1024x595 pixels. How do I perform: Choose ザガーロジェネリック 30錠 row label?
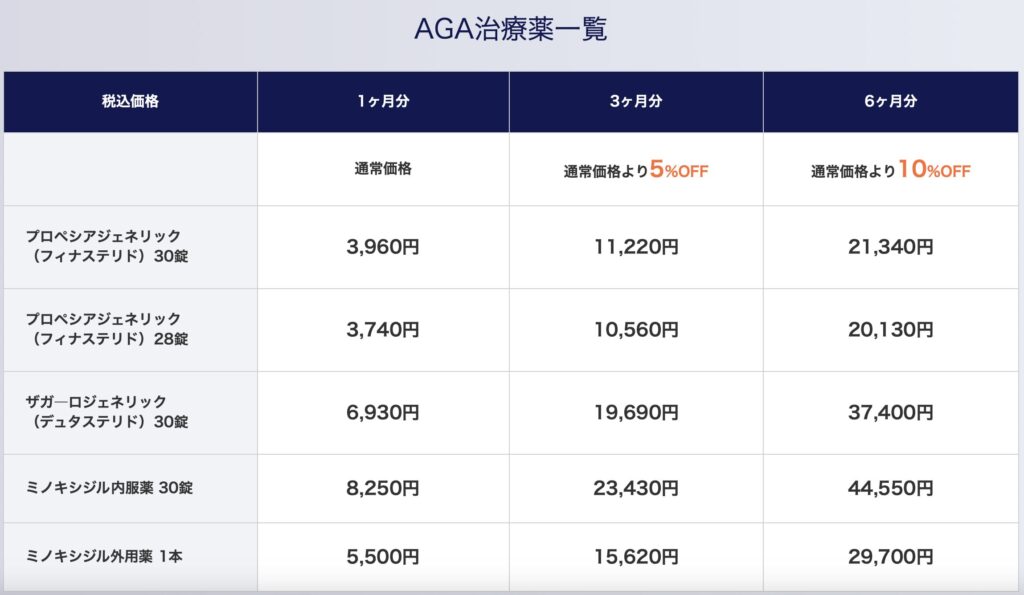tap(105, 412)
